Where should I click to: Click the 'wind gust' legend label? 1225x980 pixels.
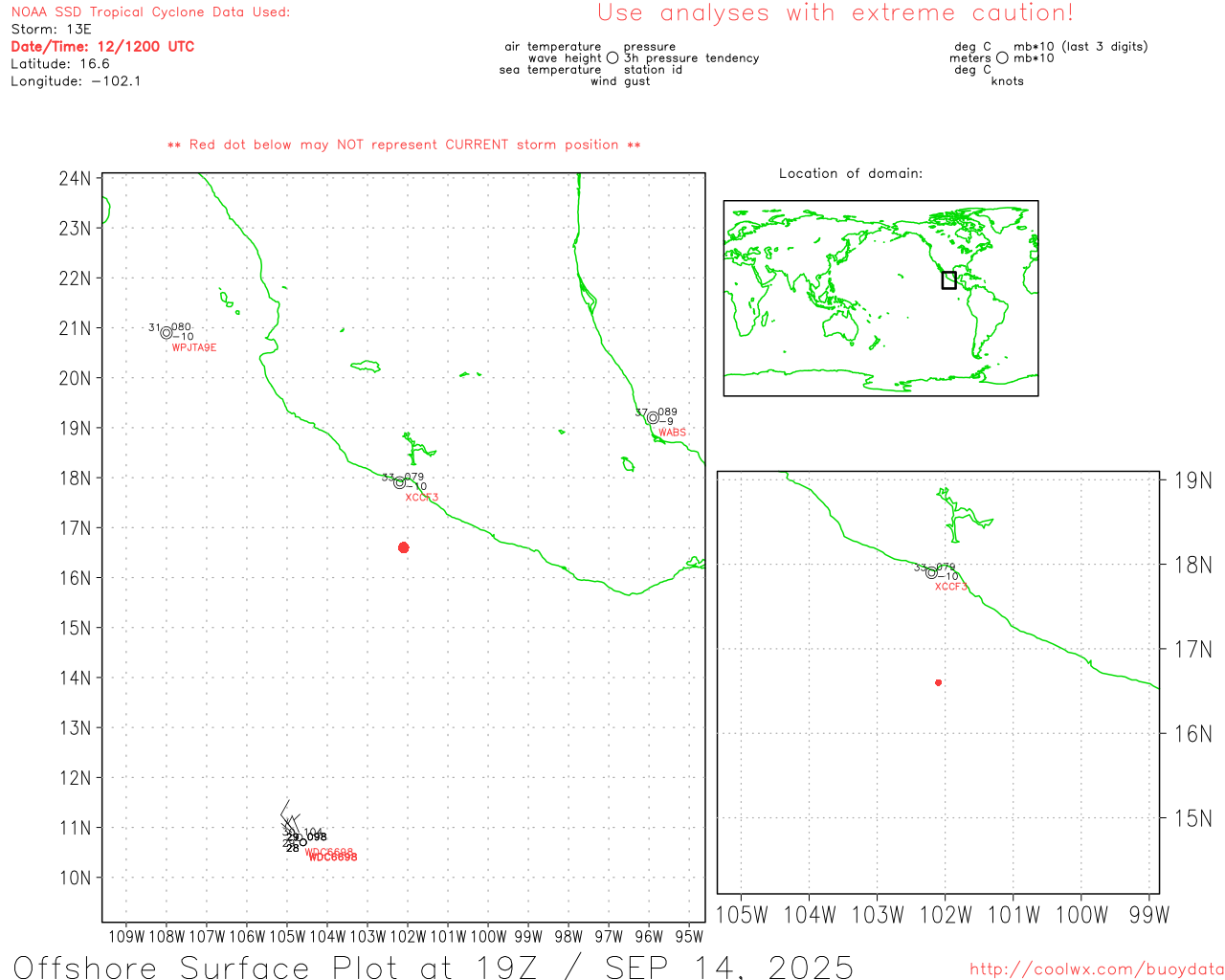coord(620,81)
